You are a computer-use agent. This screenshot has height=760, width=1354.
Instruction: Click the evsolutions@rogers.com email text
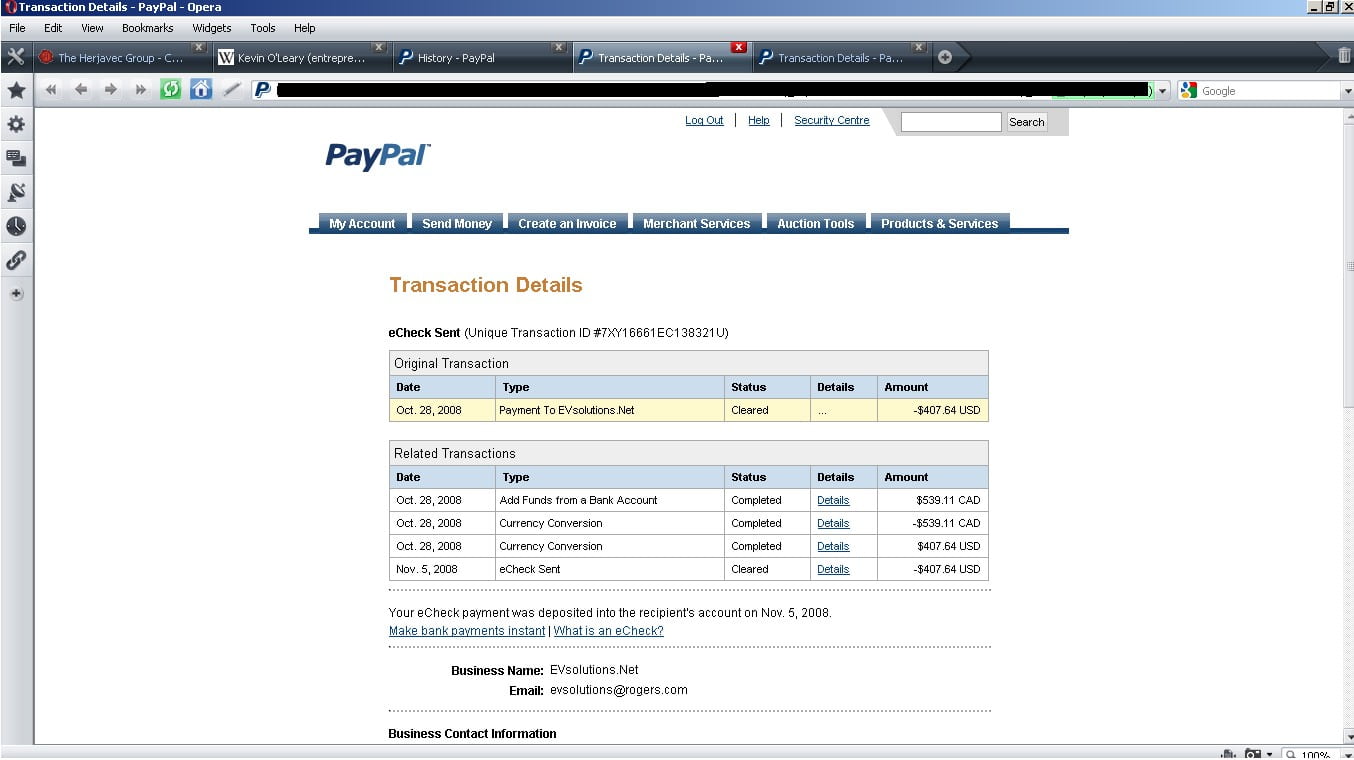click(619, 690)
